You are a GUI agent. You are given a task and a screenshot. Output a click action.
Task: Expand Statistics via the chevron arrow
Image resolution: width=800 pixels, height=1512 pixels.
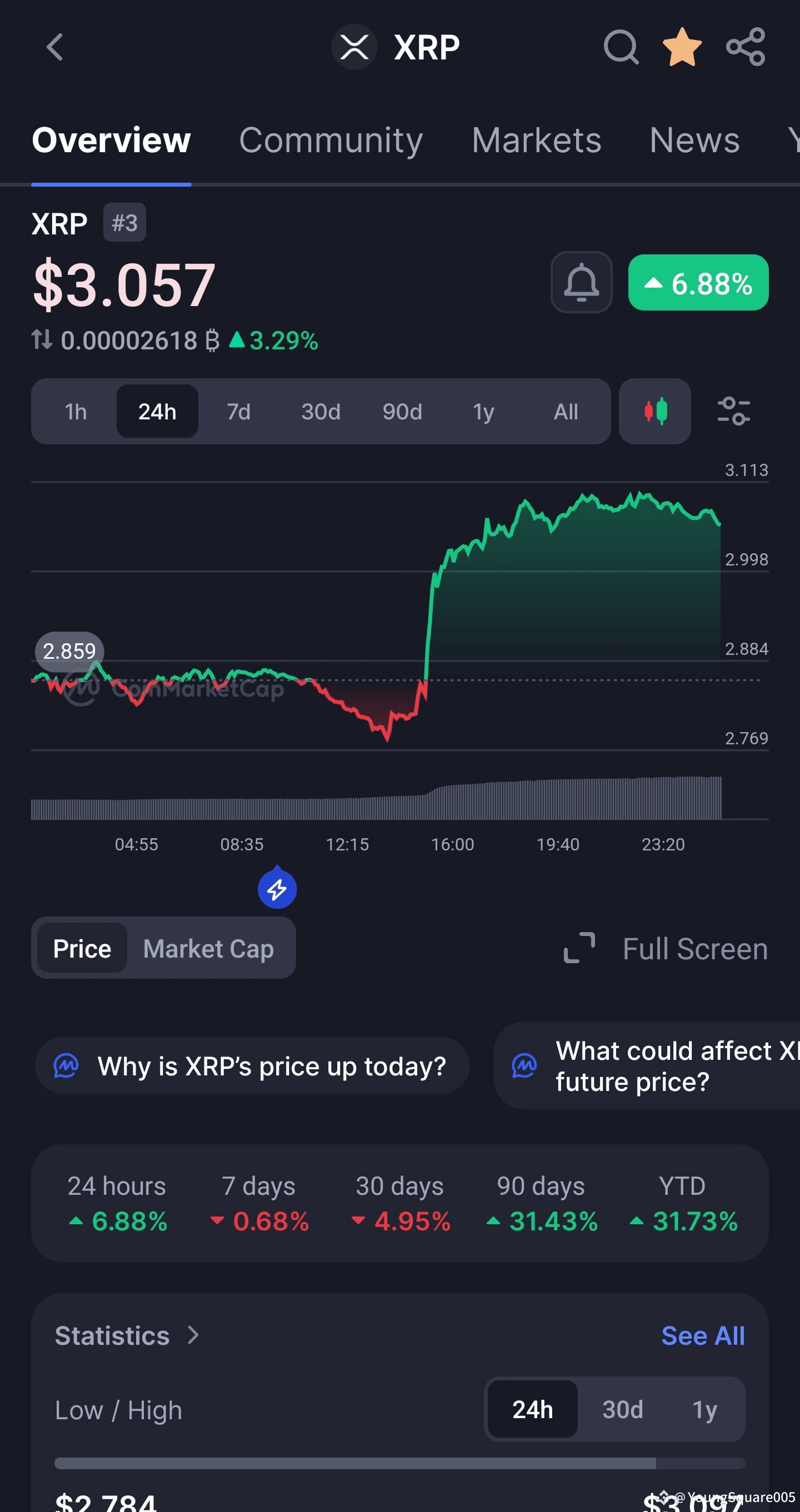click(x=193, y=1335)
